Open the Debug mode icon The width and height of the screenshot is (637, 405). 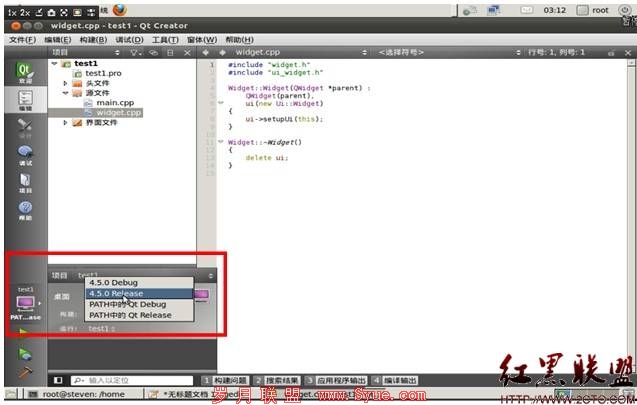[x=25, y=155]
